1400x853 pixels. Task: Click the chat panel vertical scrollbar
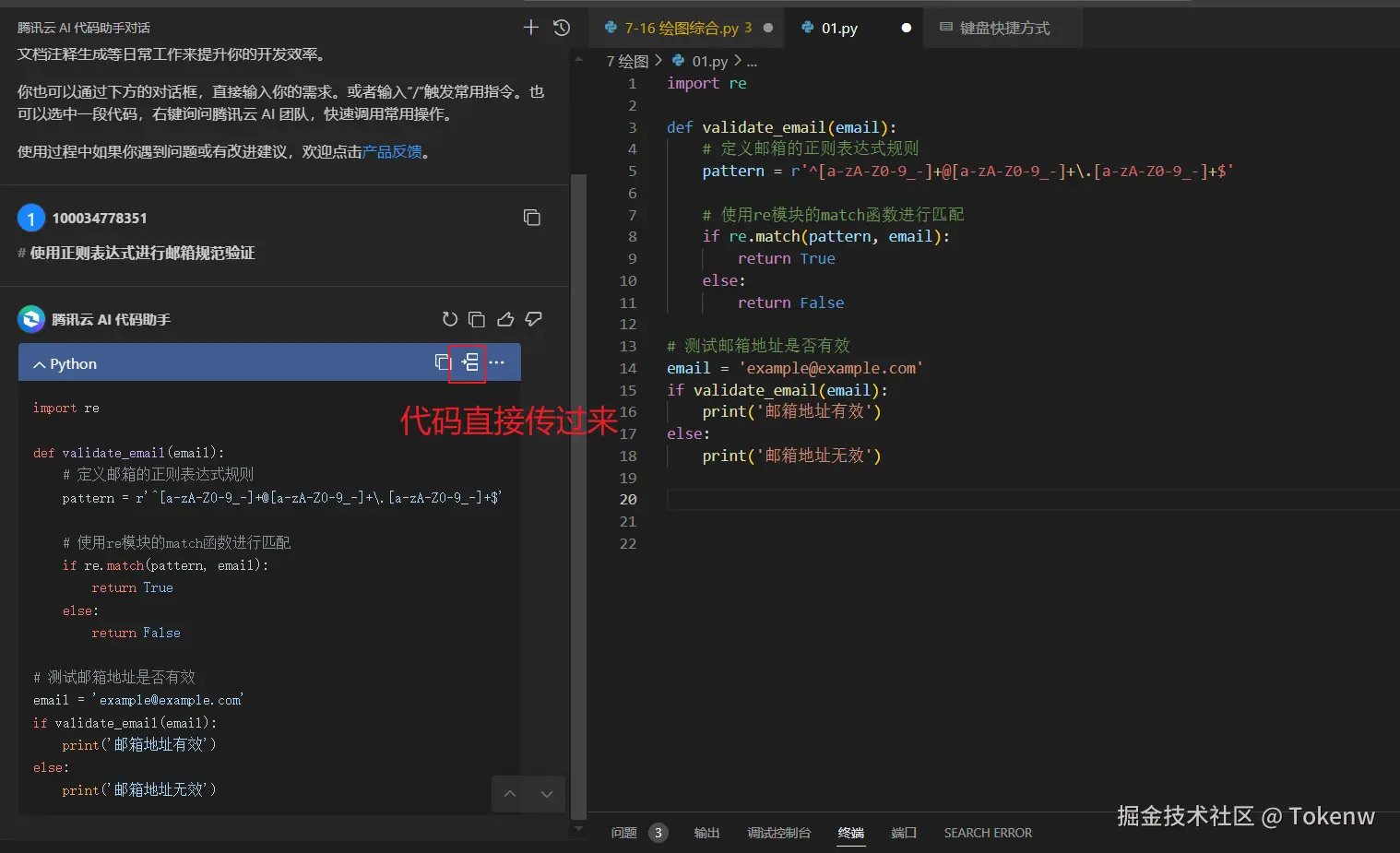(x=578, y=496)
